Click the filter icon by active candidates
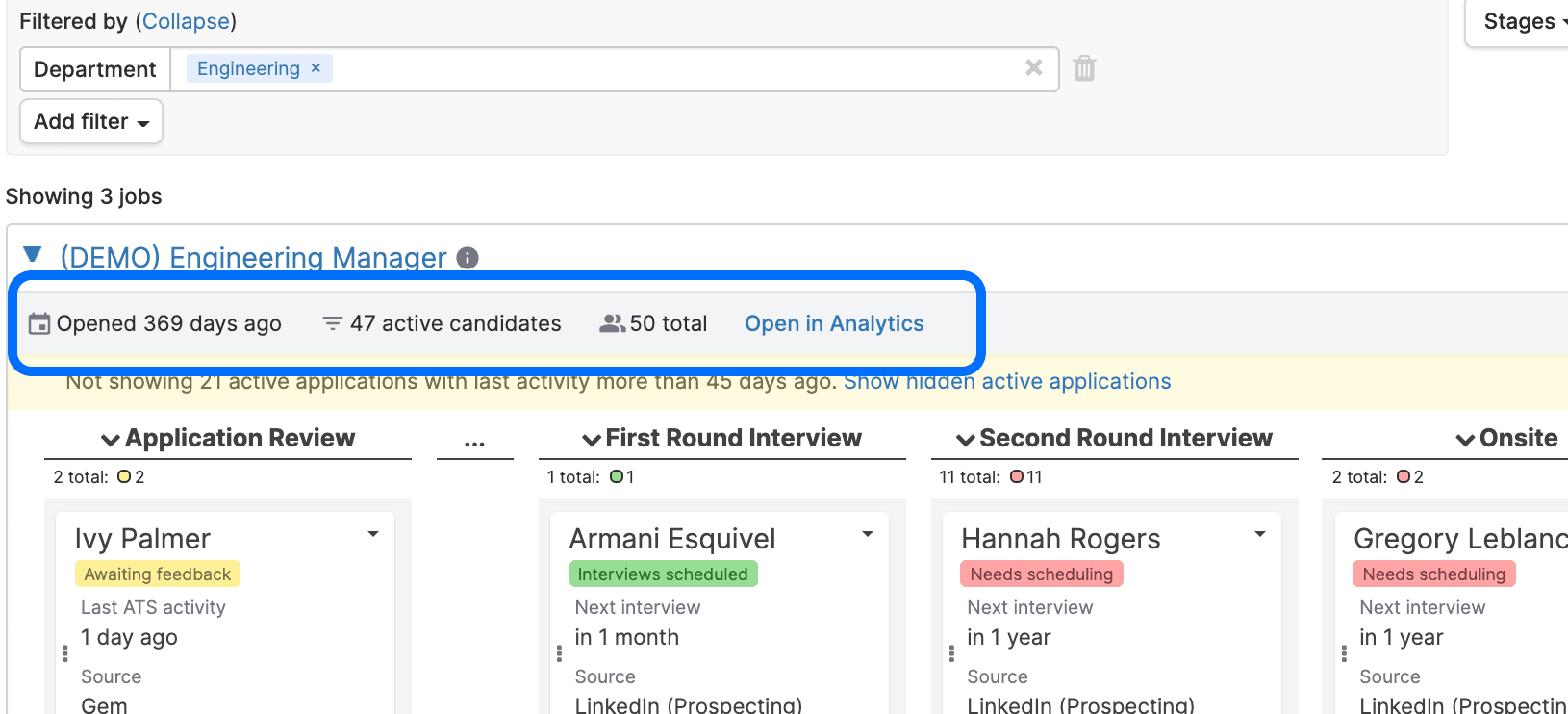 (332, 323)
